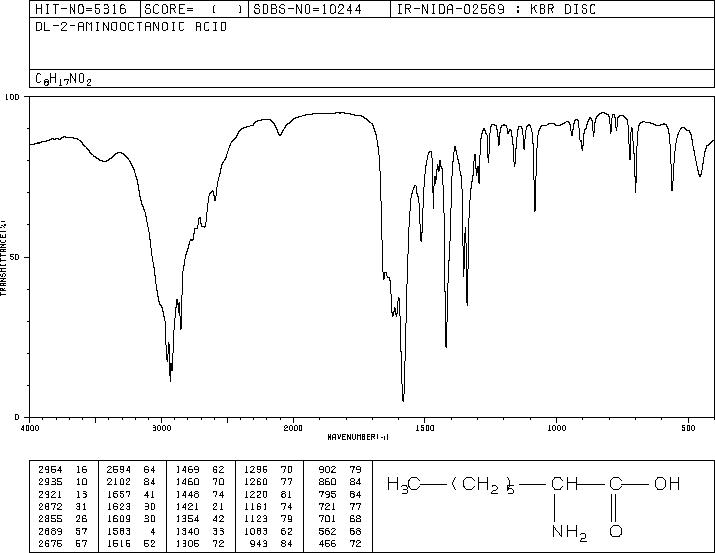Click the 1500 tick label on wavenumber axis

click(425, 428)
